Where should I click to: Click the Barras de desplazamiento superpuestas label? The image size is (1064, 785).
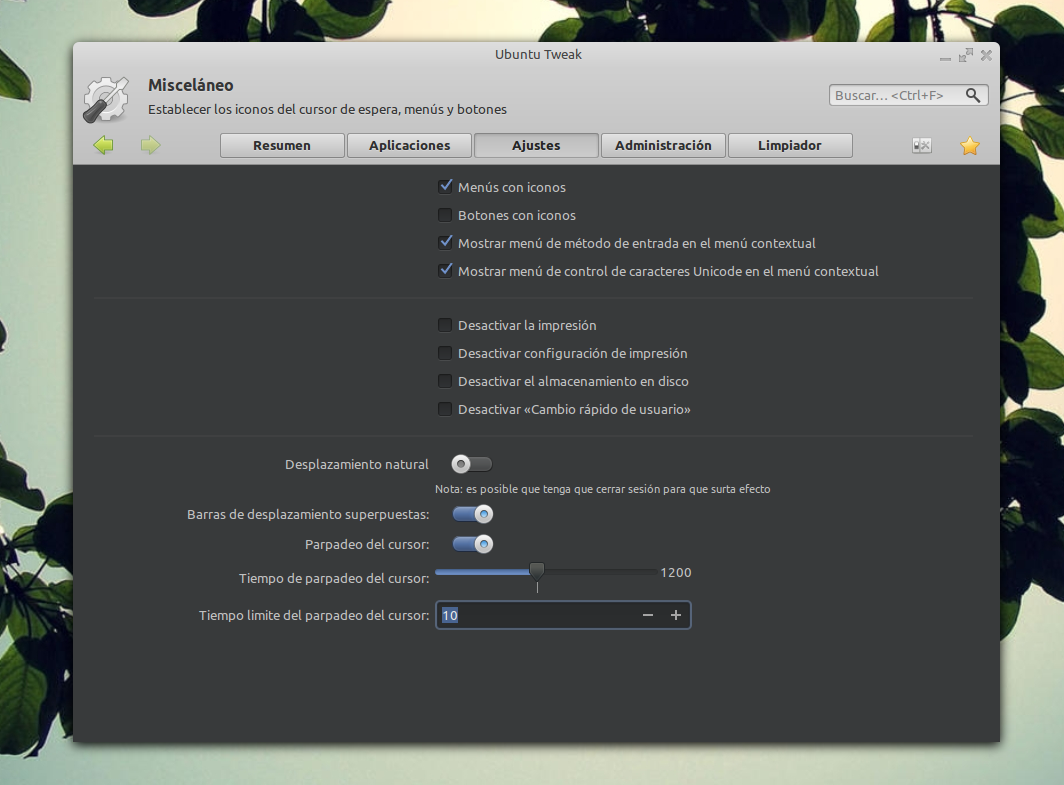(x=308, y=514)
